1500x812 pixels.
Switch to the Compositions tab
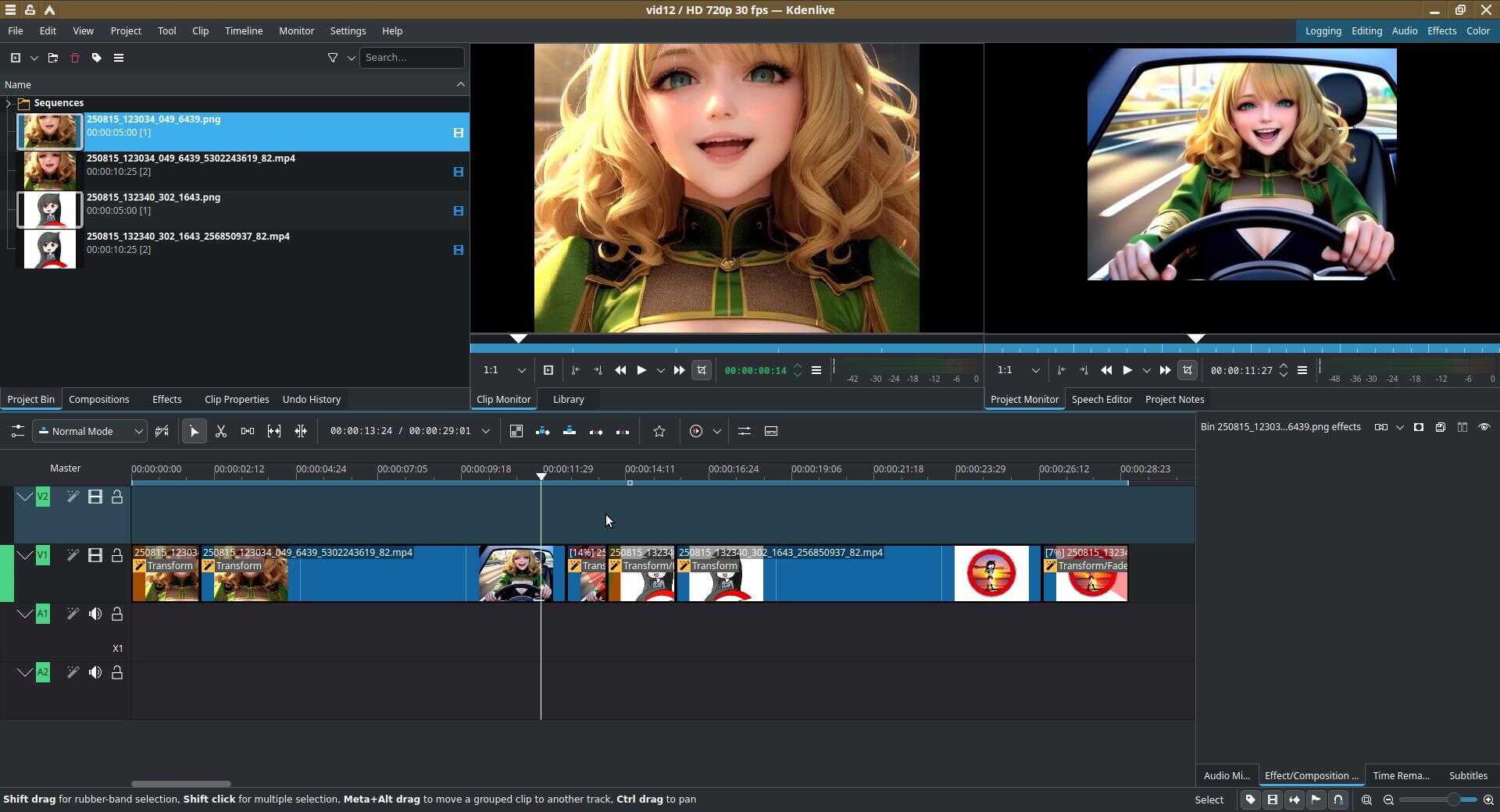pos(98,399)
